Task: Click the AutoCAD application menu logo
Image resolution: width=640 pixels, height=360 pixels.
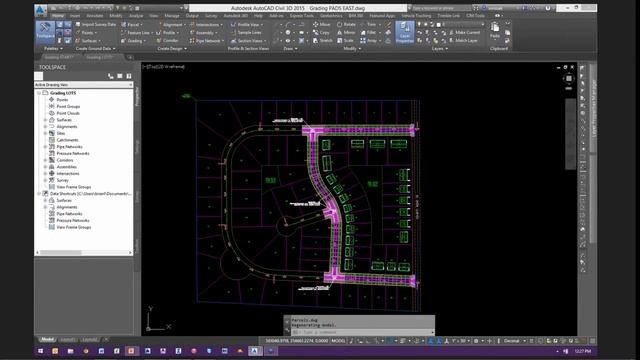Action: pos(40,10)
